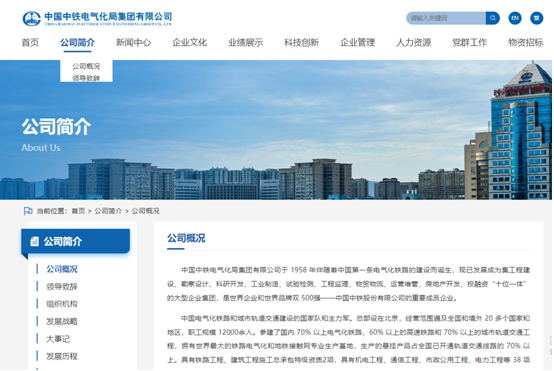Open 发展战略 in the sidebar list
Image resolution: width=554 pixels, height=371 pixels.
62,321
